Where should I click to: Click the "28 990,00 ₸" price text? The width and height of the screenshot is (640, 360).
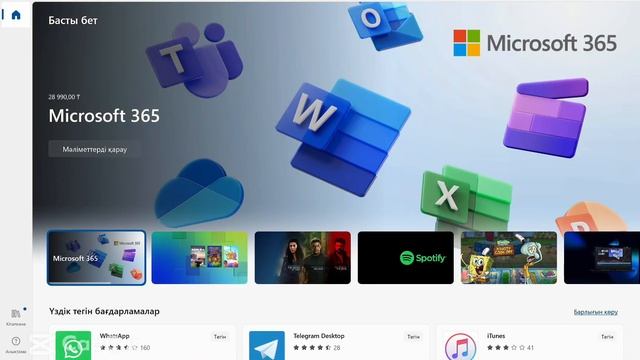(64, 97)
